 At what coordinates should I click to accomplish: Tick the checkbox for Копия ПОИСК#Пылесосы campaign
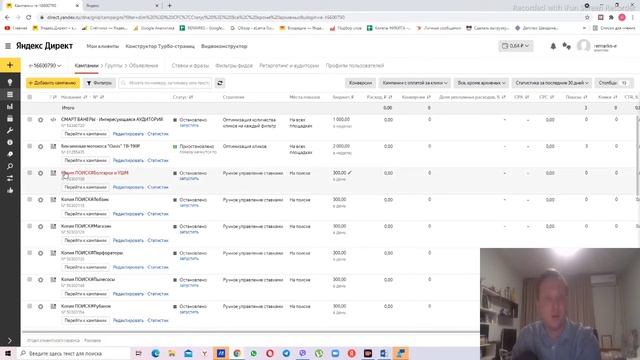click(29, 280)
